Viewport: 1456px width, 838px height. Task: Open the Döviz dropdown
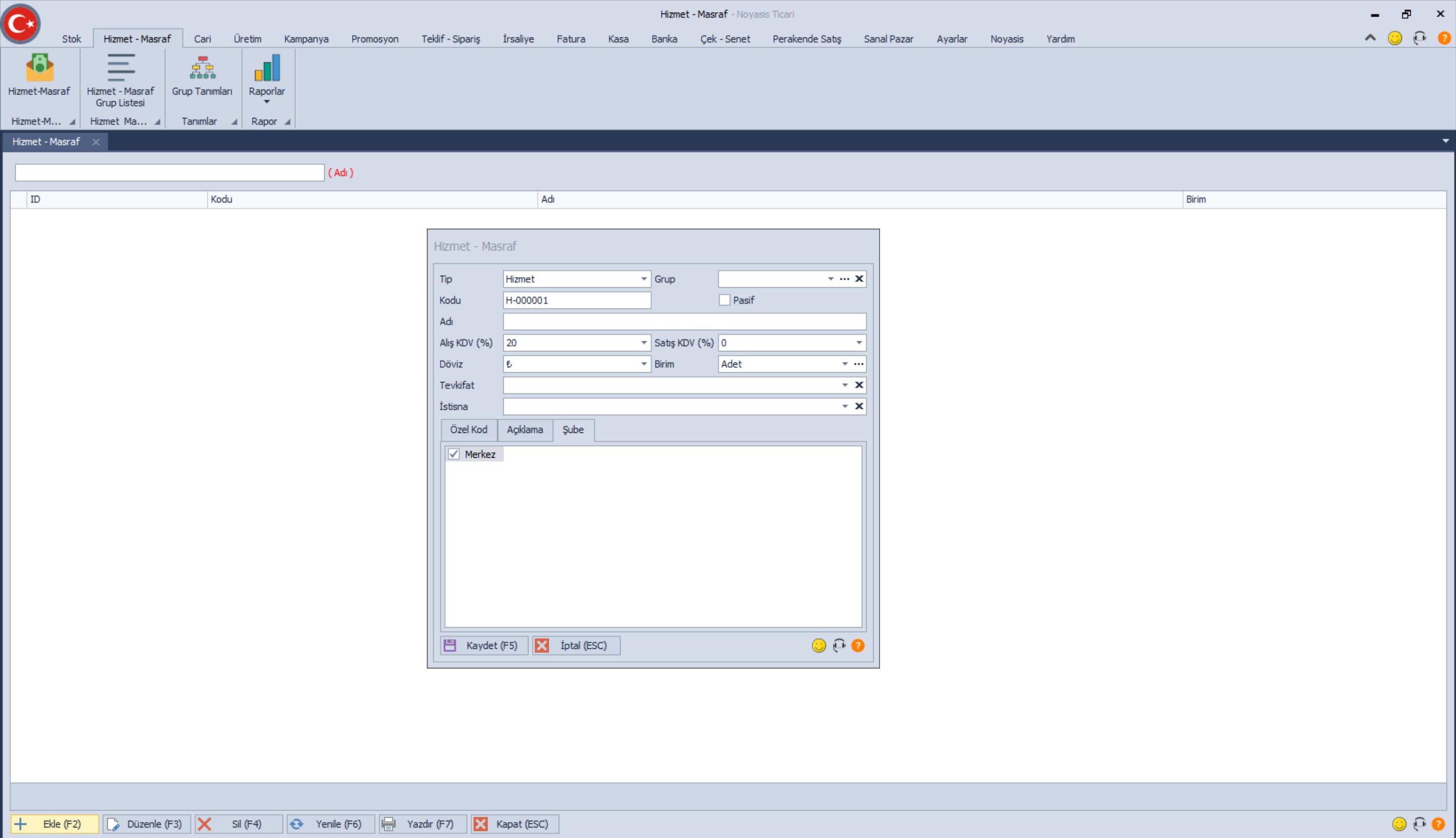tap(643, 364)
